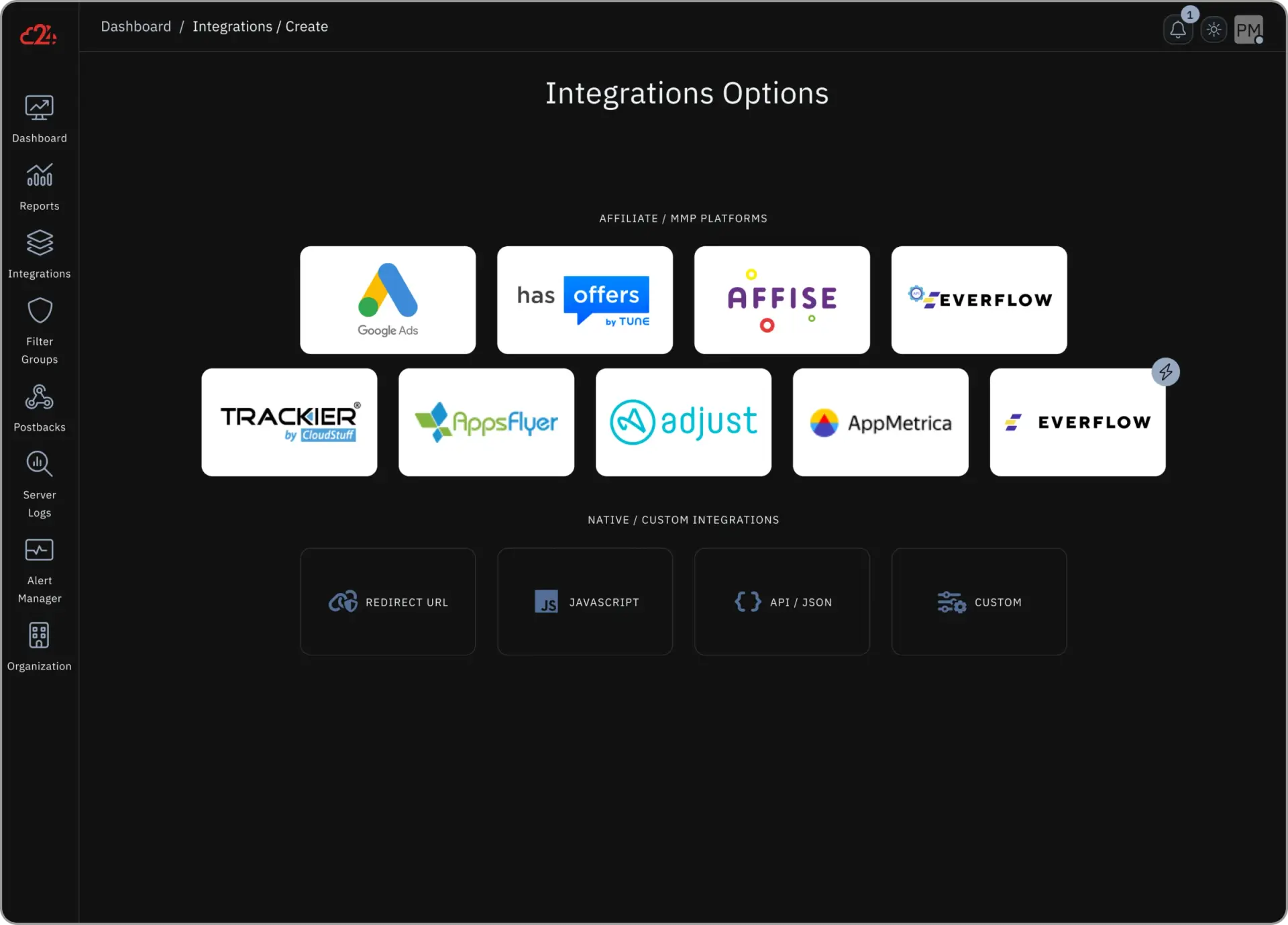Open the notifications bell icon

click(x=1177, y=30)
